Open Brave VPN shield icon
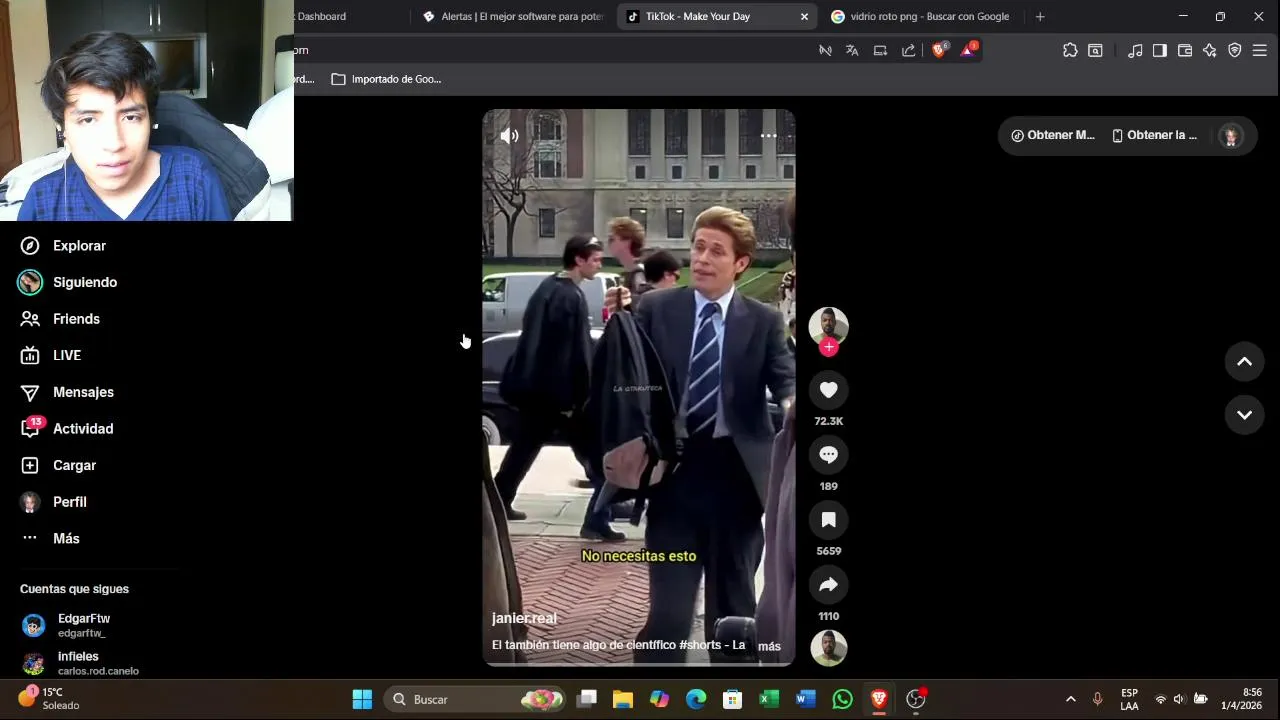The height and width of the screenshot is (720, 1280). [x=1235, y=50]
